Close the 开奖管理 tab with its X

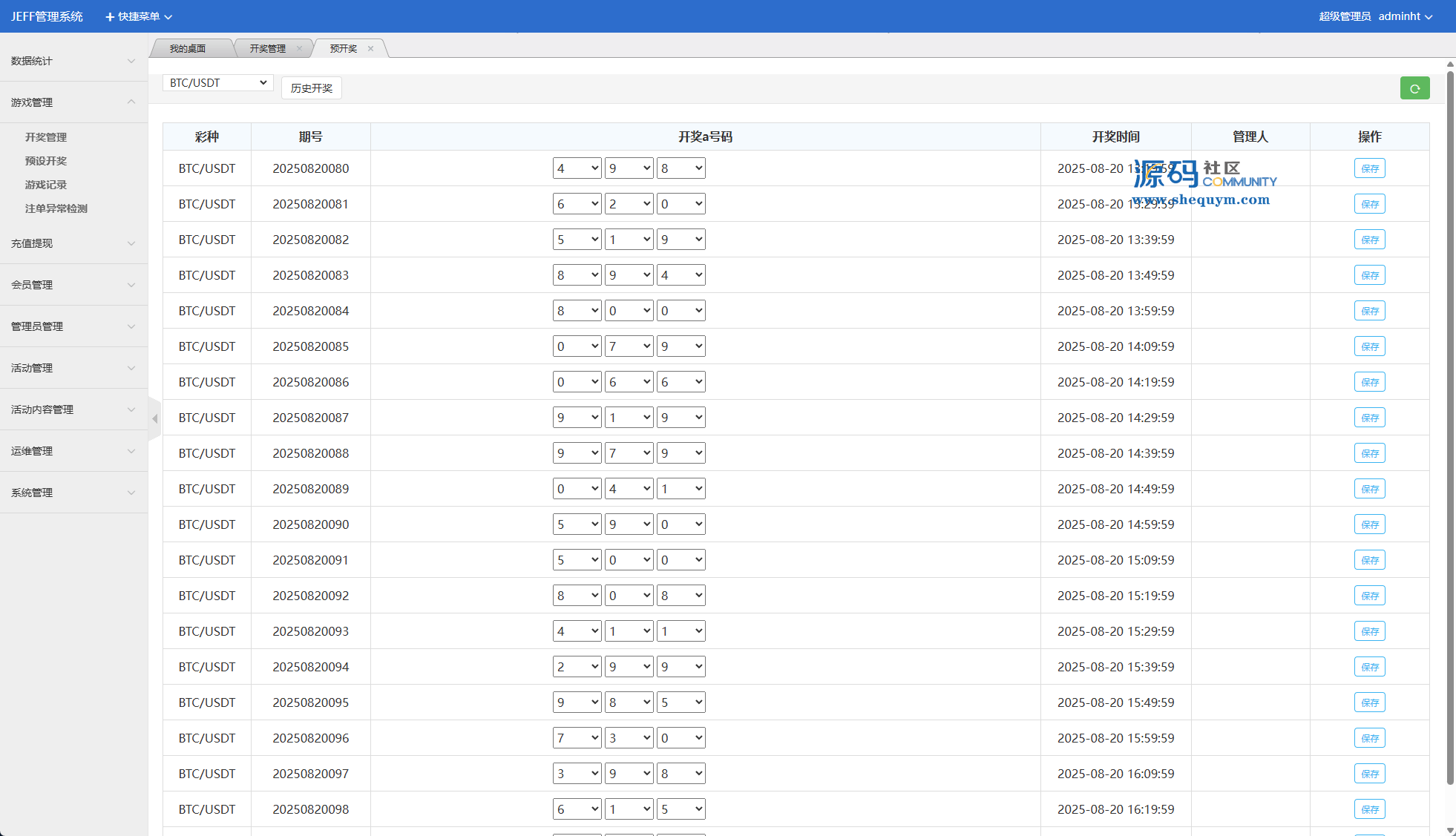pyautogui.click(x=299, y=49)
